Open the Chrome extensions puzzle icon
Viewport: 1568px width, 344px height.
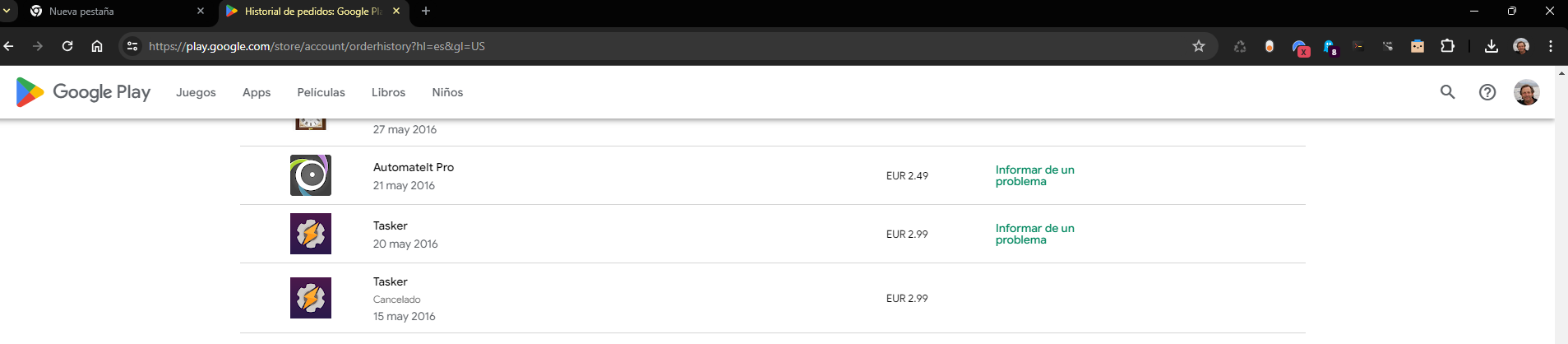(x=1447, y=46)
